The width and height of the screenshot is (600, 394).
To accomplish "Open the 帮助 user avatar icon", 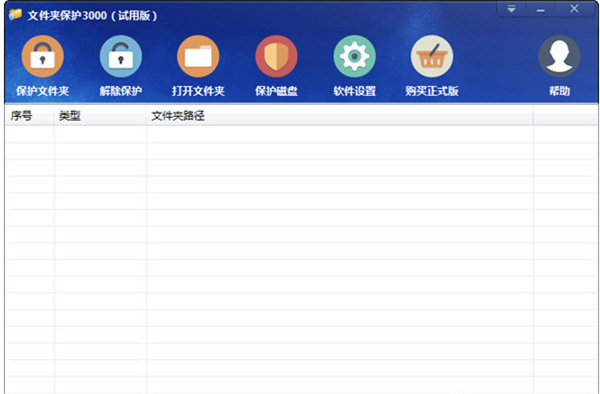I will point(559,56).
